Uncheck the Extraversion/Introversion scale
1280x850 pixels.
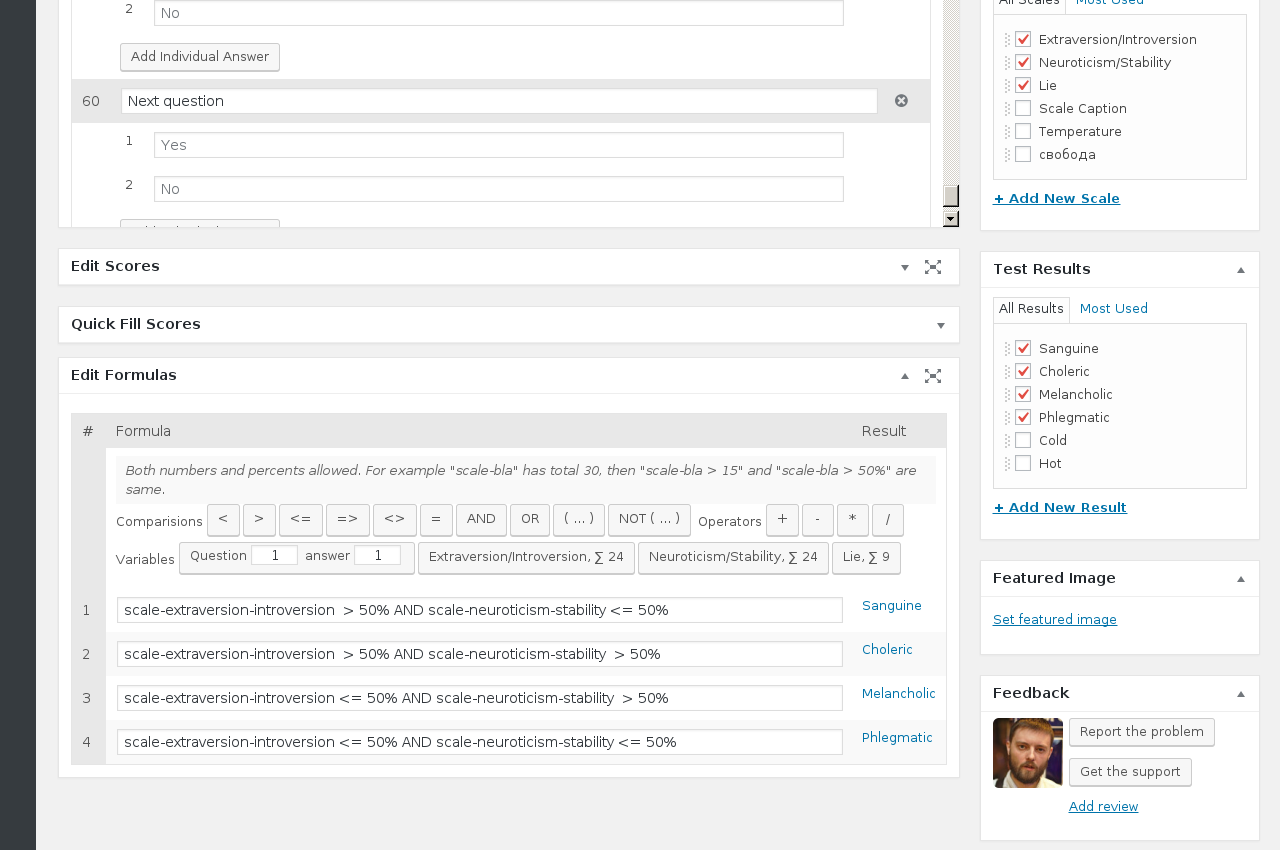tap(1023, 39)
